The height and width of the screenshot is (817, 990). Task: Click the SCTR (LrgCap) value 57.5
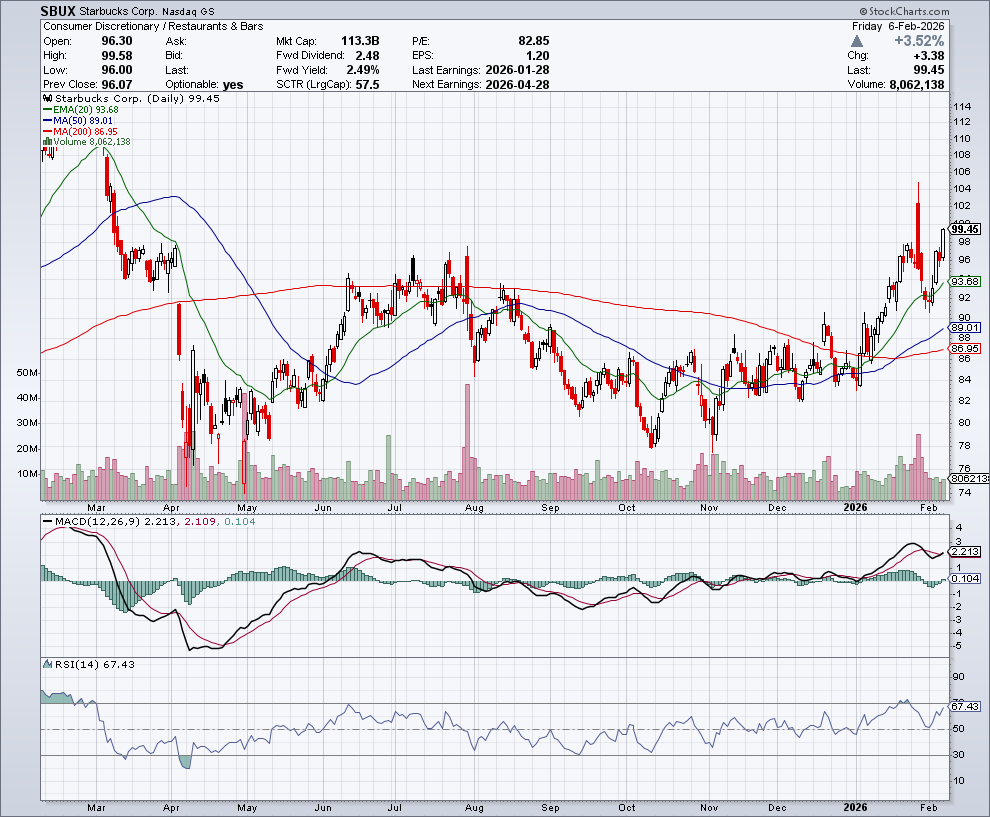[x=367, y=85]
